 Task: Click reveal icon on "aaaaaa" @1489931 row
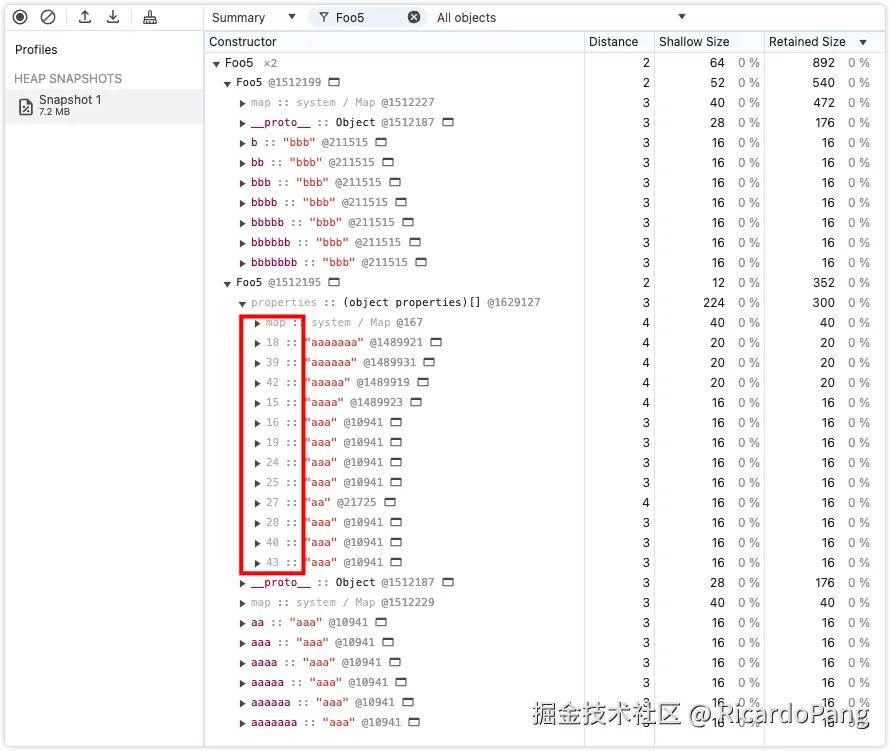[429, 362]
